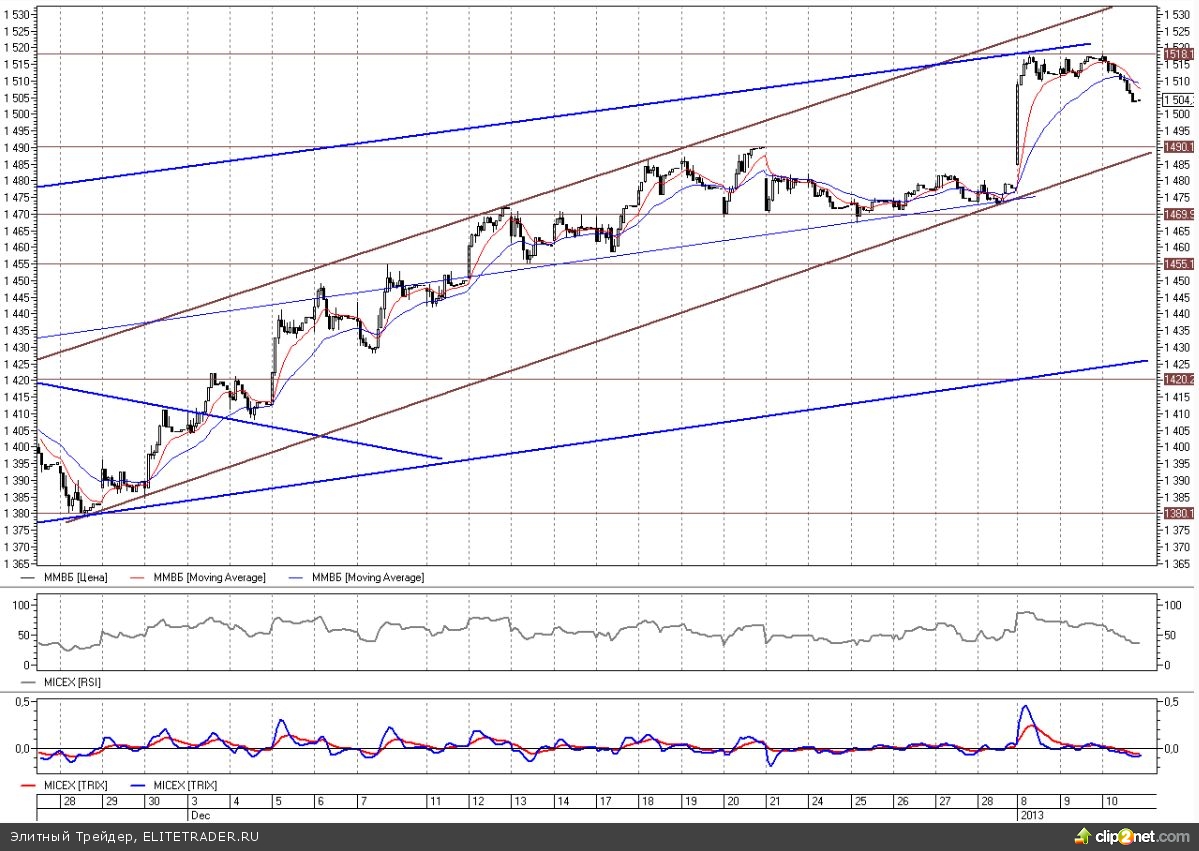The height and width of the screenshot is (851, 1199).
Task: Click the 1455.1 level price tag
Action: (x=1178, y=264)
